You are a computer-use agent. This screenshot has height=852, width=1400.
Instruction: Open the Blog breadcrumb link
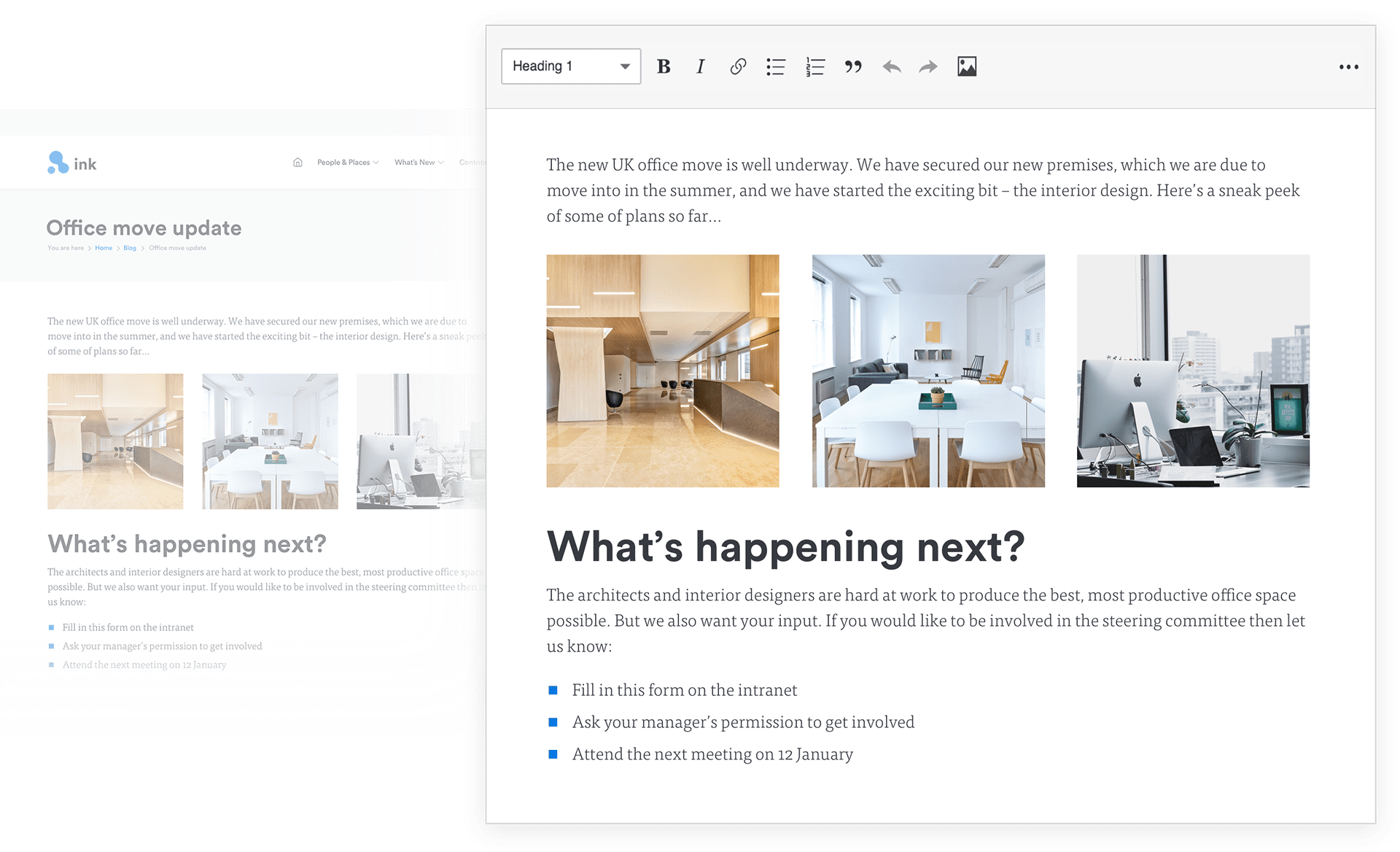pos(130,248)
